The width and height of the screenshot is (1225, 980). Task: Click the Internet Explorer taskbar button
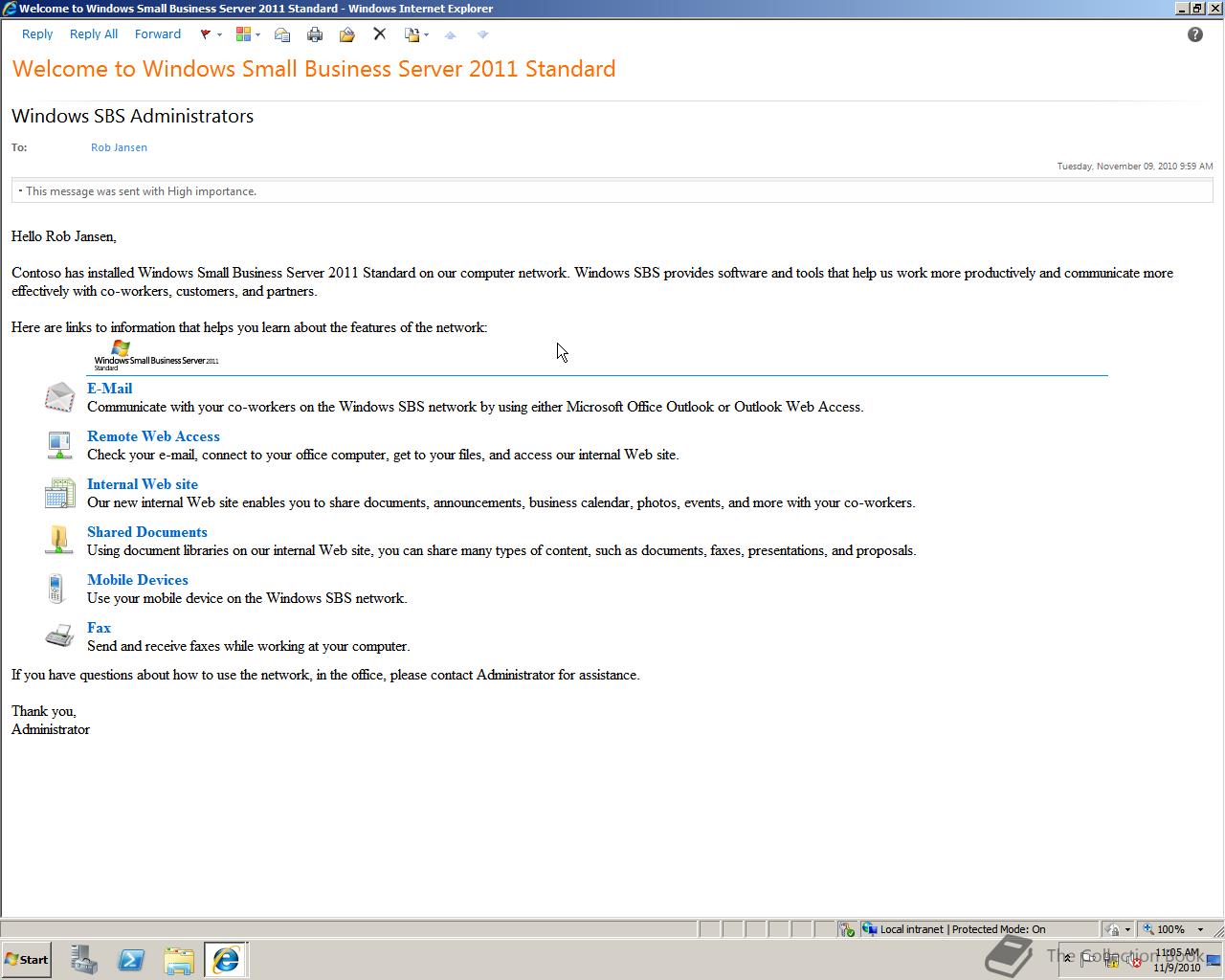coord(226,960)
